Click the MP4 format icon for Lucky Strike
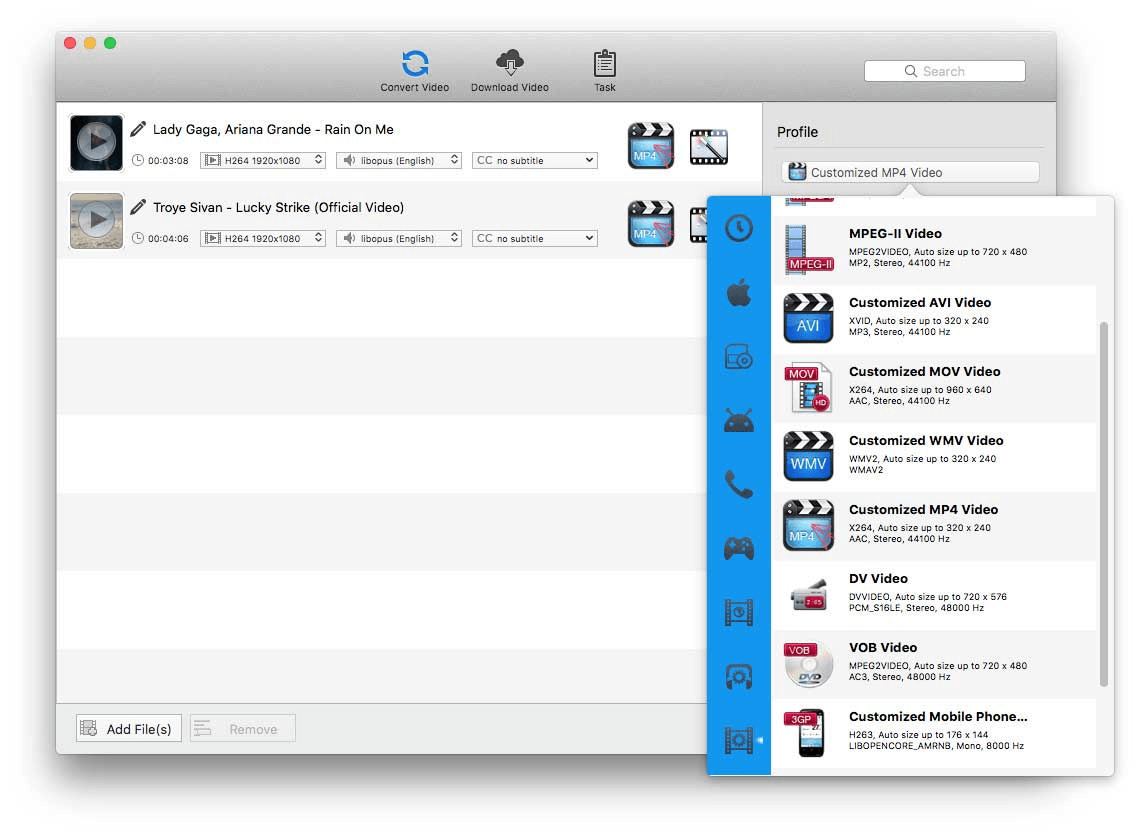1144x834 pixels. 651,222
